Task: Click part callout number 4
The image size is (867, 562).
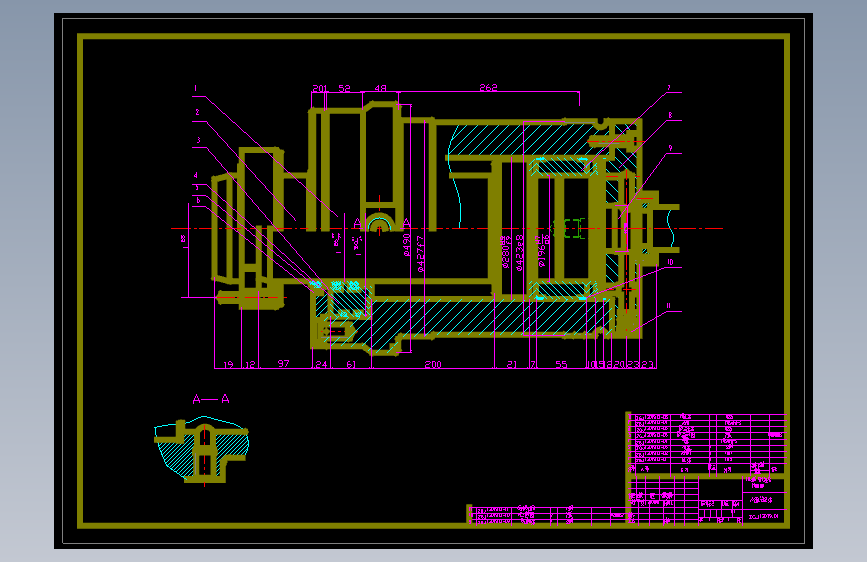Action: (196, 176)
